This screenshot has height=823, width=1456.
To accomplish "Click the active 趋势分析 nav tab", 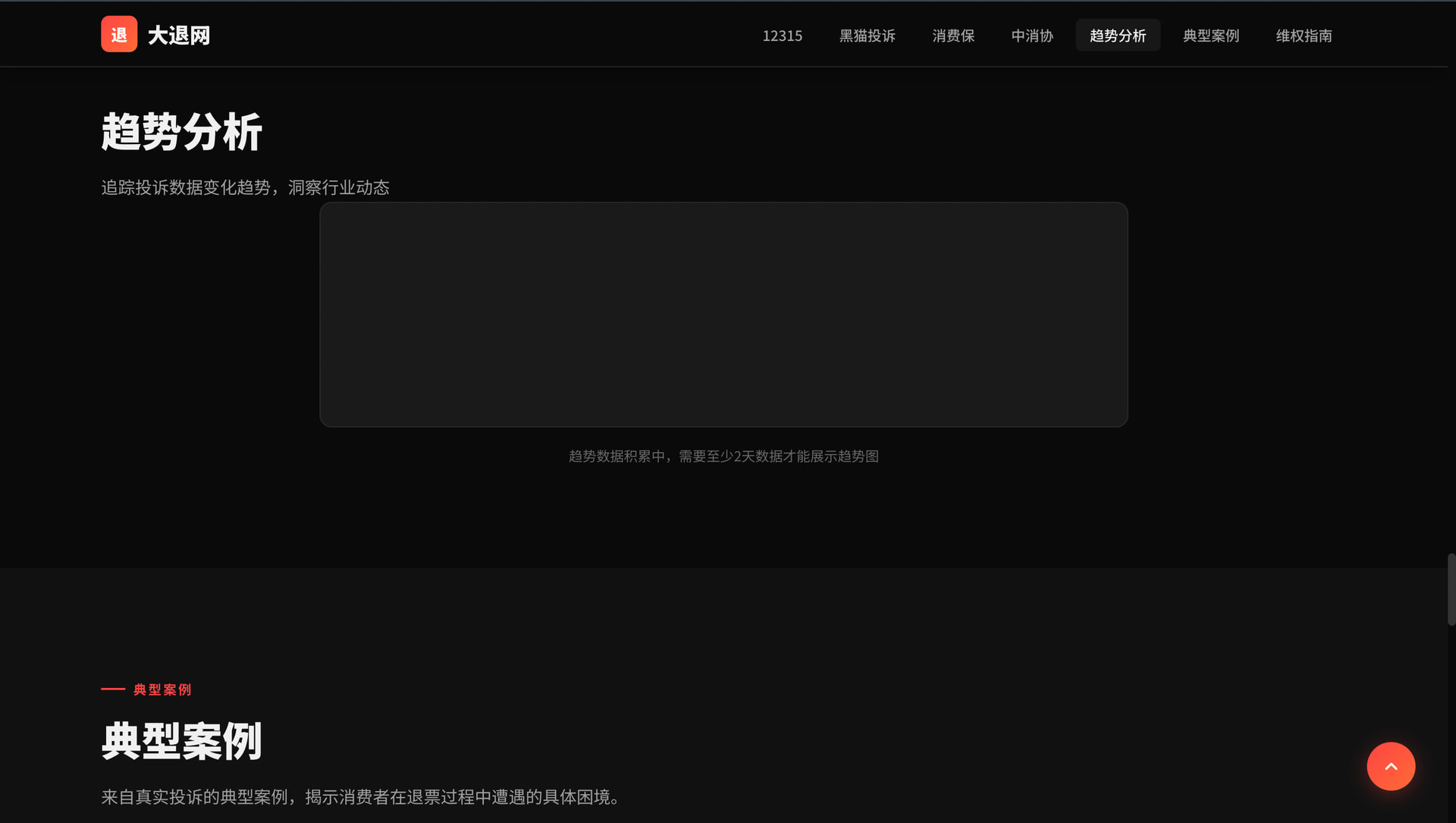I will (x=1118, y=36).
